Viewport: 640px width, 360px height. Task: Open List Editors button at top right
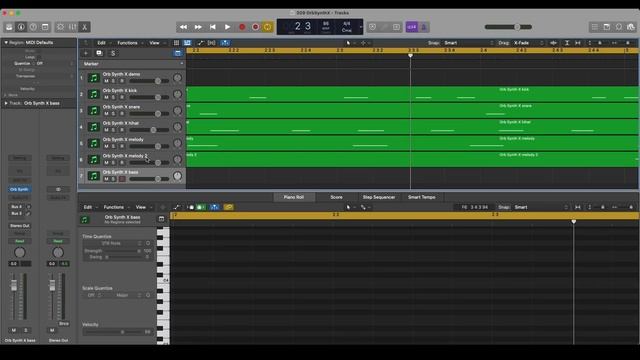coord(595,27)
